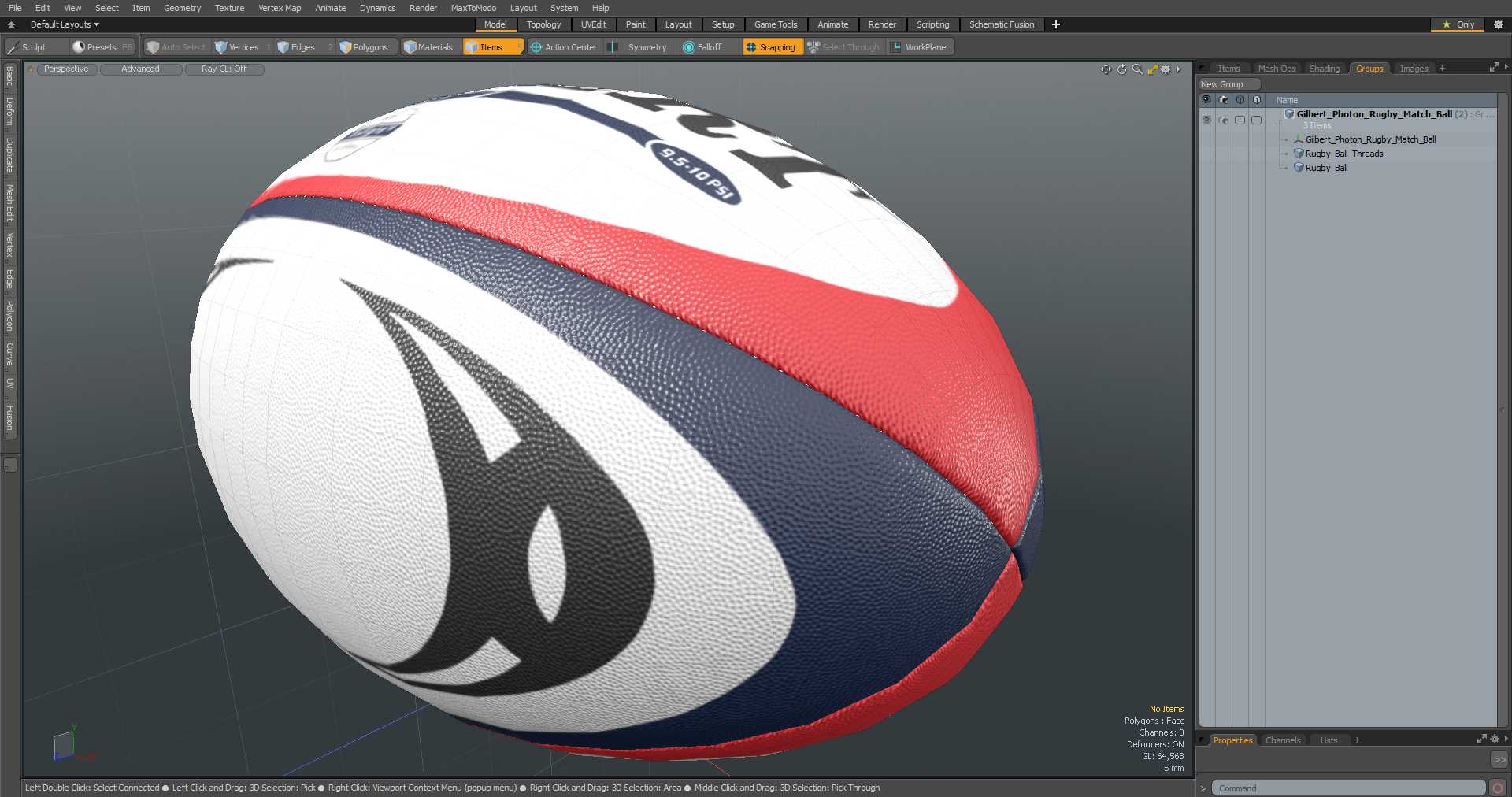Screen dimensions: 1512x797
Task: Click the home icon beside Default Layouts
Action: tap(11, 24)
